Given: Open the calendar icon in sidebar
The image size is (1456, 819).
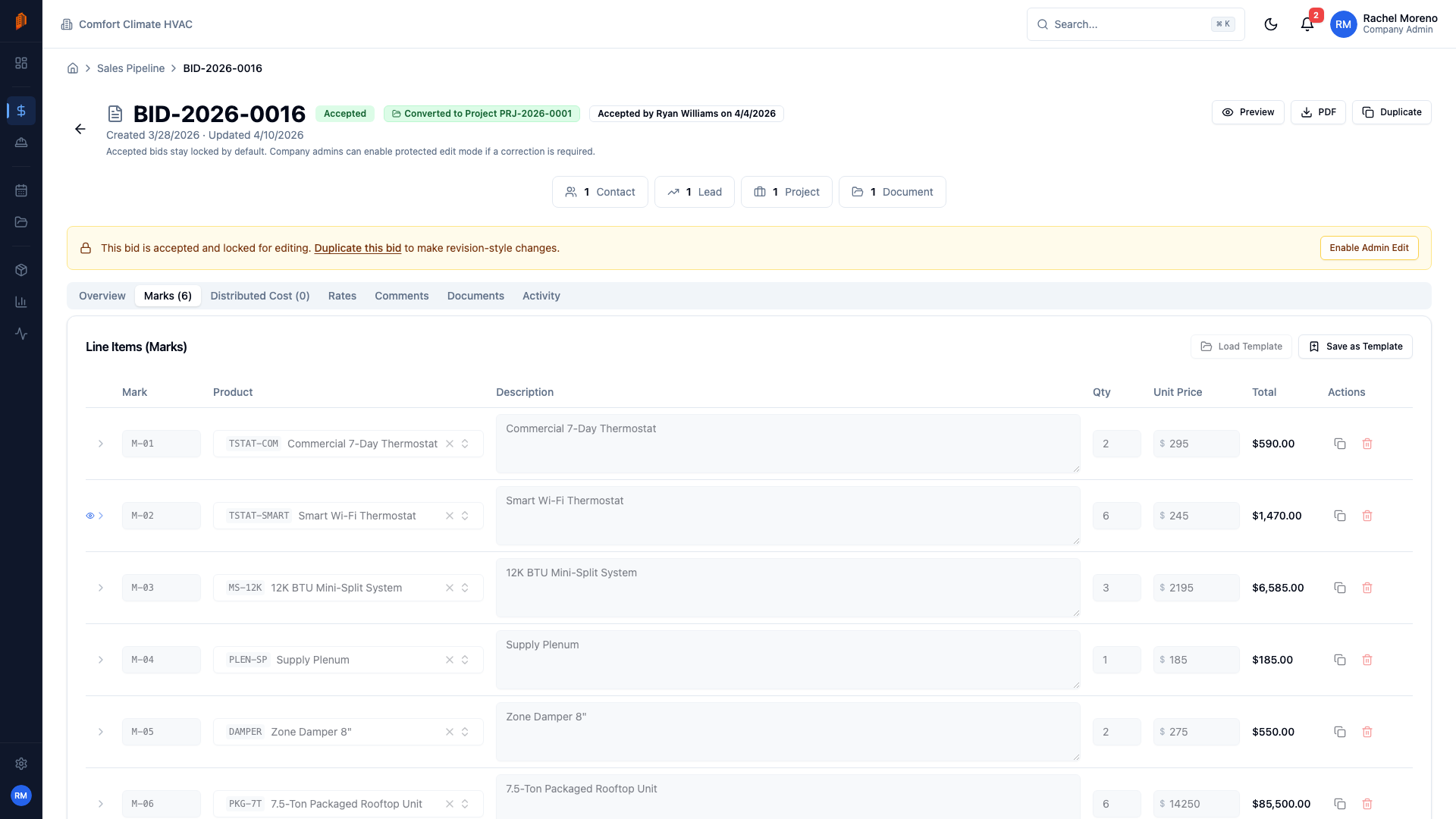Looking at the screenshot, I should (21, 190).
